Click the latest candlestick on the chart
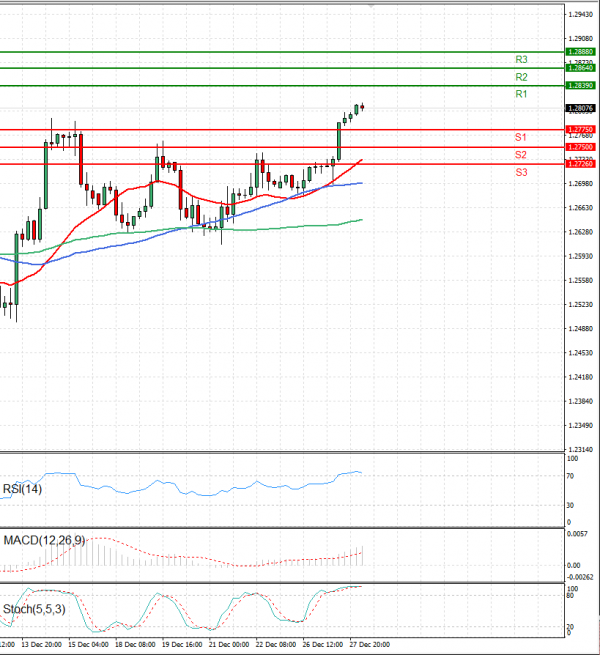Screen dimensions: 600x655 point(362,107)
